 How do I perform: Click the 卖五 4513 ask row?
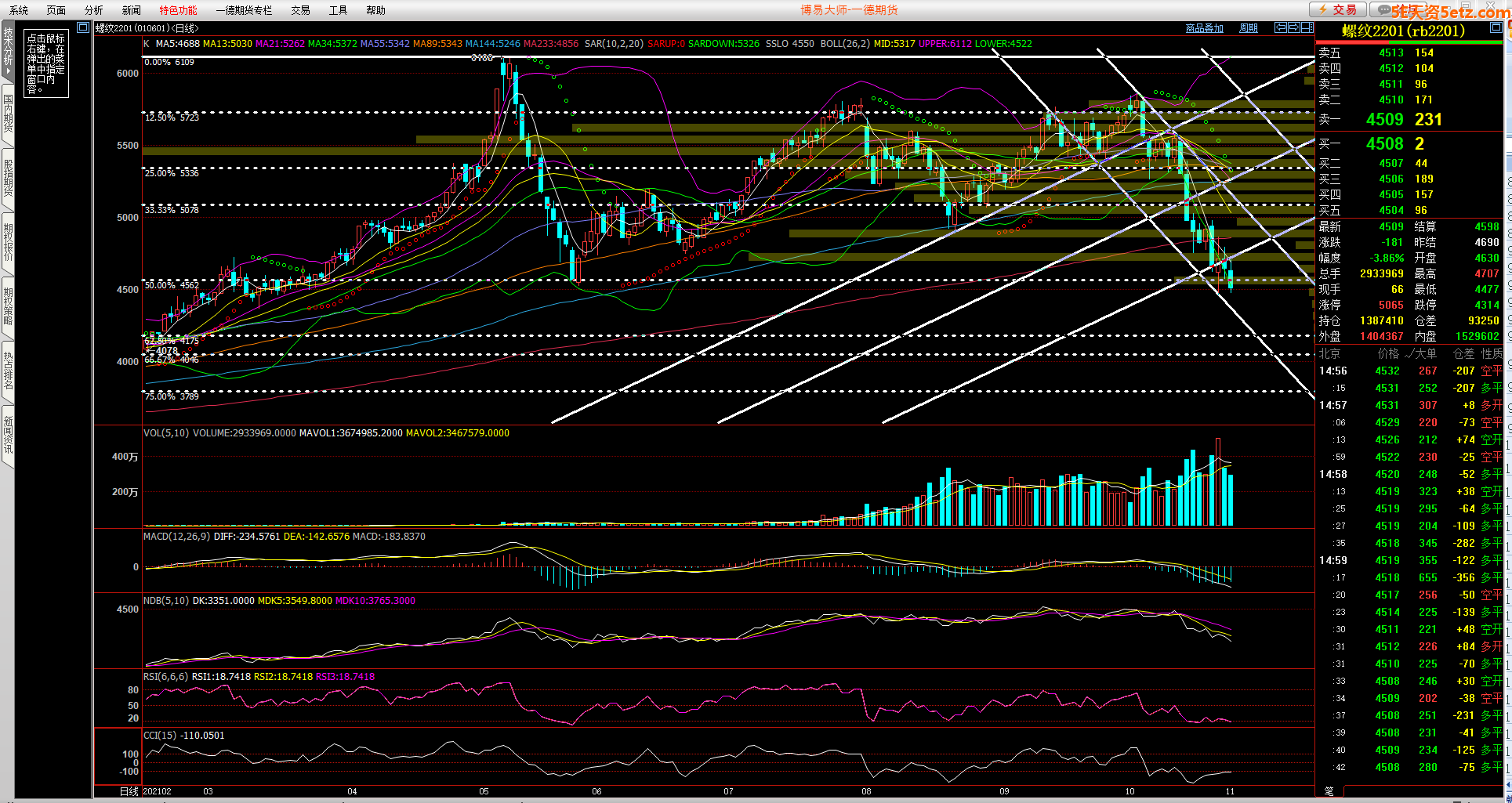(x=1409, y=52)
